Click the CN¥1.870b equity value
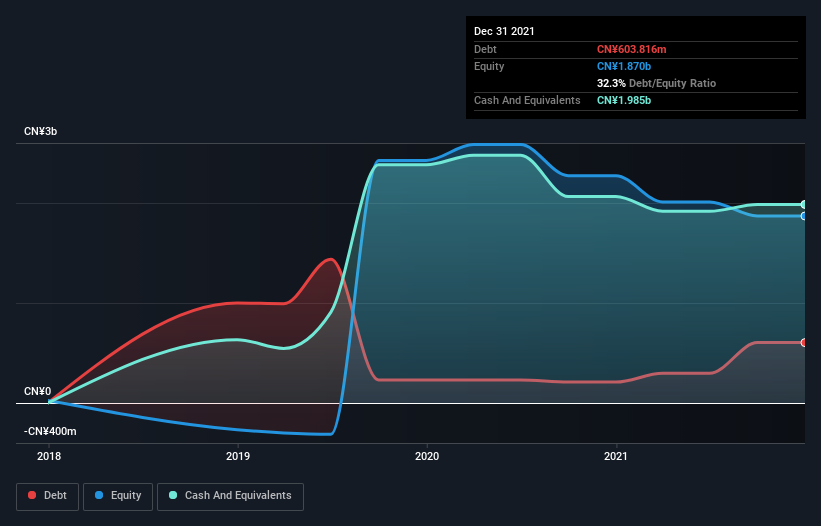The width and height of the screenshot is (821, 526). pyautogui.click(x=624, y=66)
